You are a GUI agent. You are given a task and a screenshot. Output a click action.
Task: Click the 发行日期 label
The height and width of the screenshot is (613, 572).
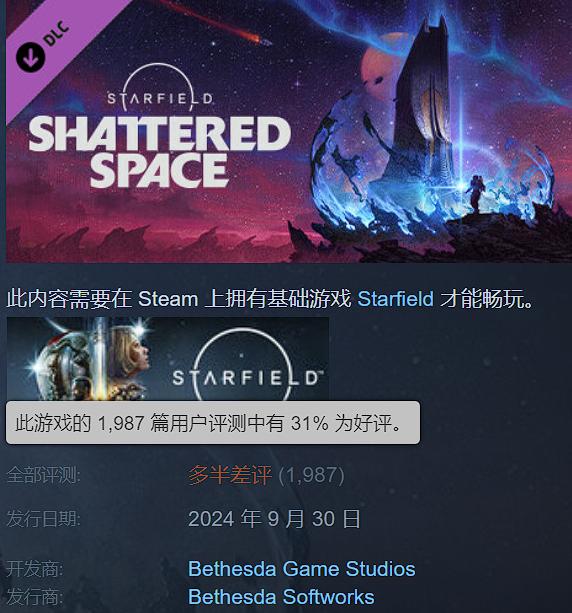click(43, 519)
